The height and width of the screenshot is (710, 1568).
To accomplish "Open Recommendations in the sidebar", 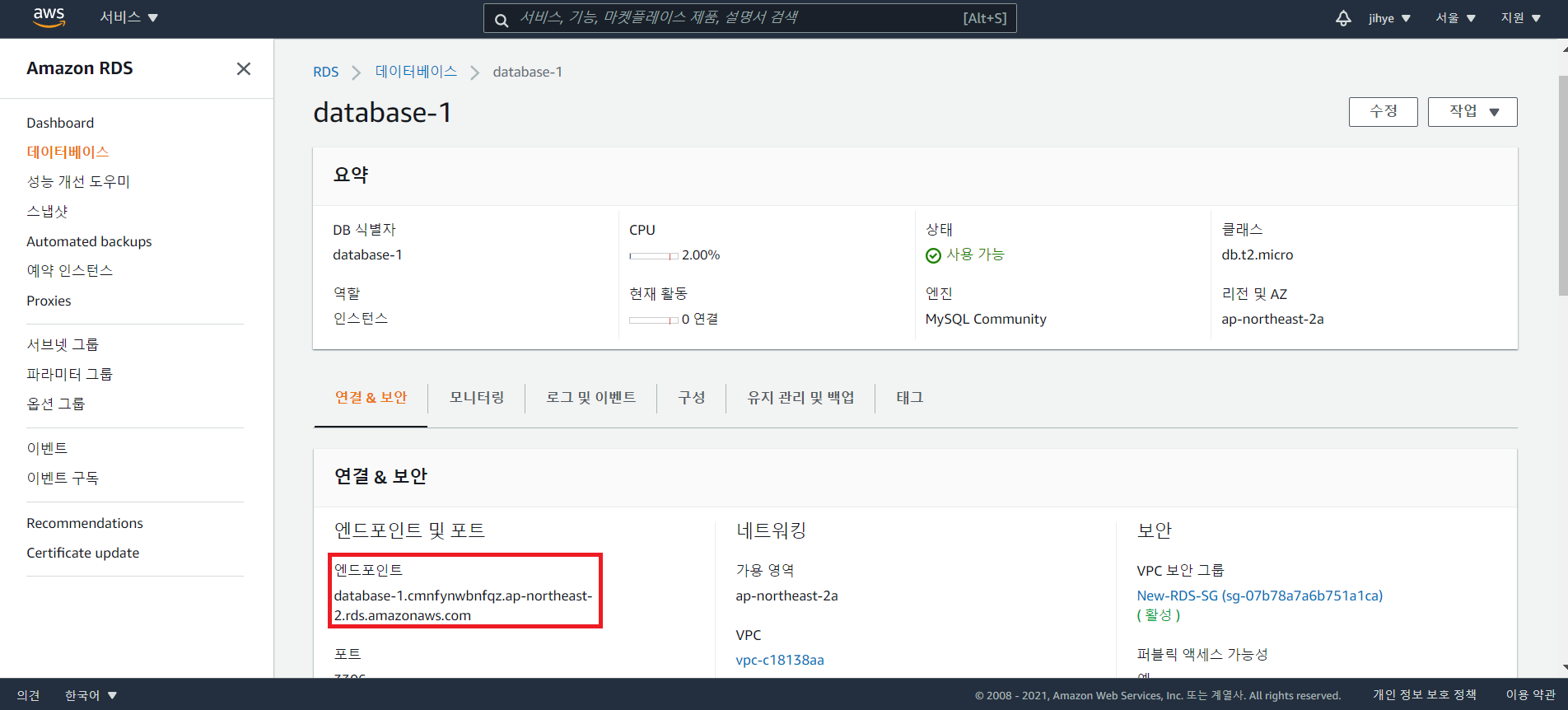I will tap(85, 523).
